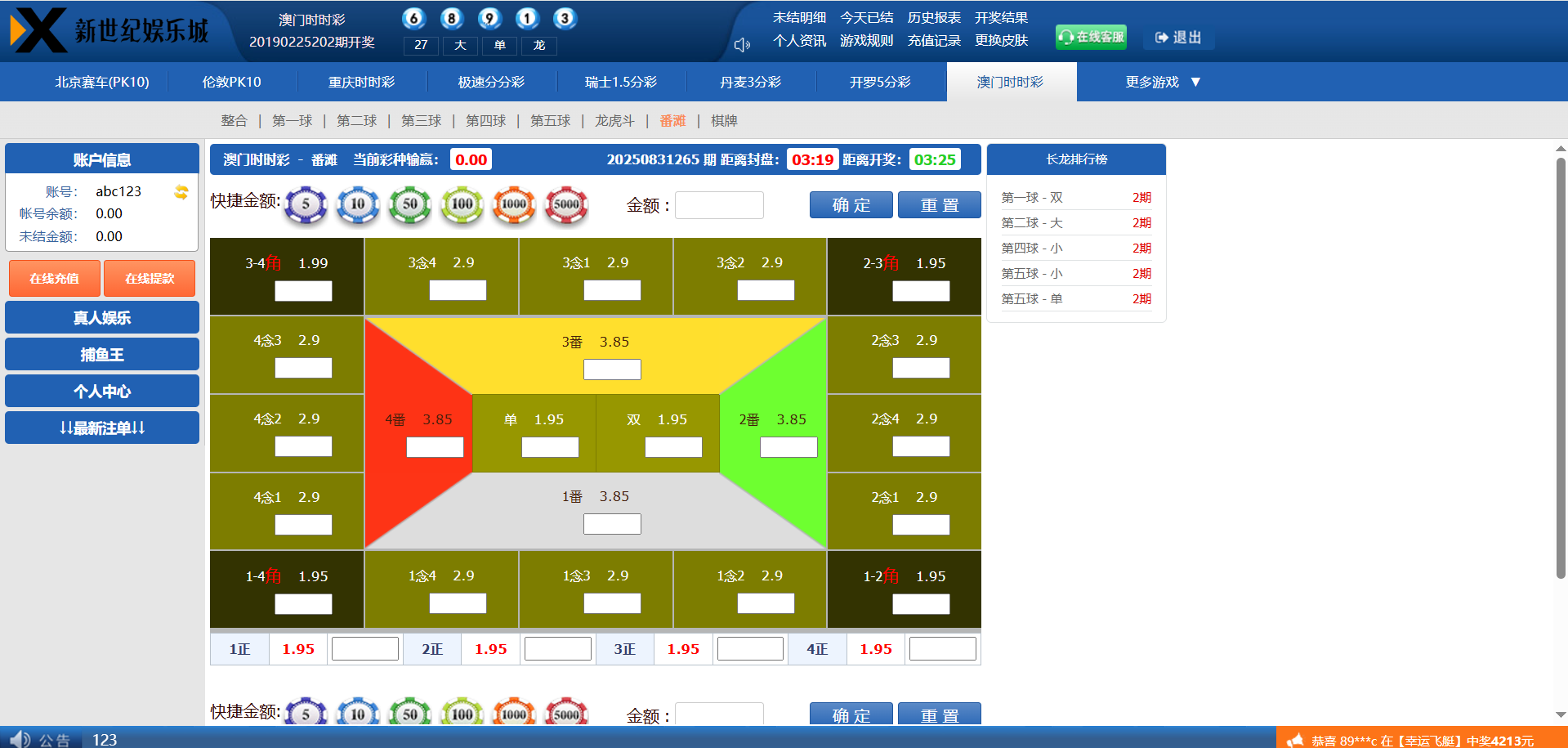Select the 10 chip in top quick-amount row
This screenshot has height=748, width=1568.
click(358, 204)
